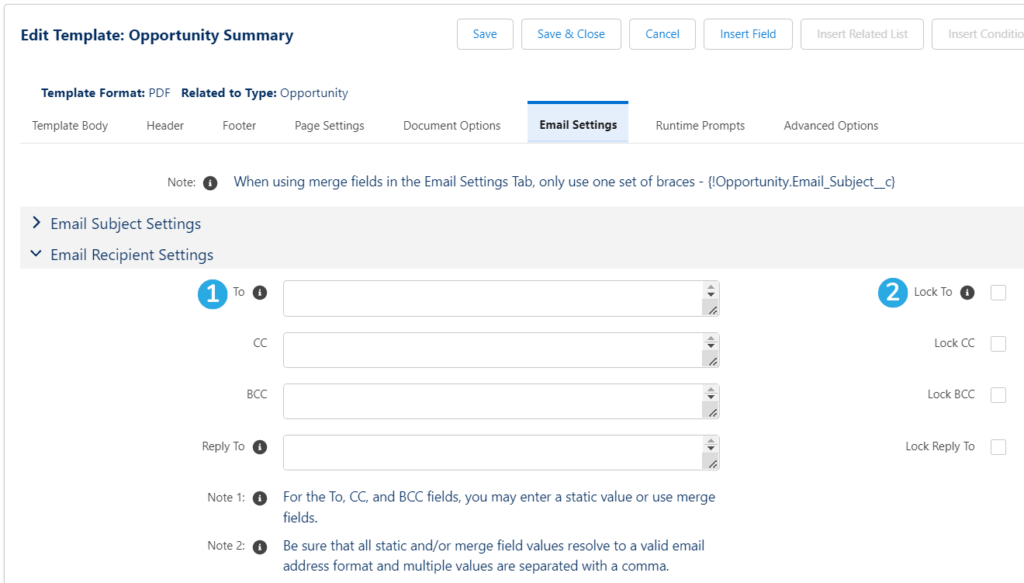Click the info icon beside Note 2

point(260,547)
